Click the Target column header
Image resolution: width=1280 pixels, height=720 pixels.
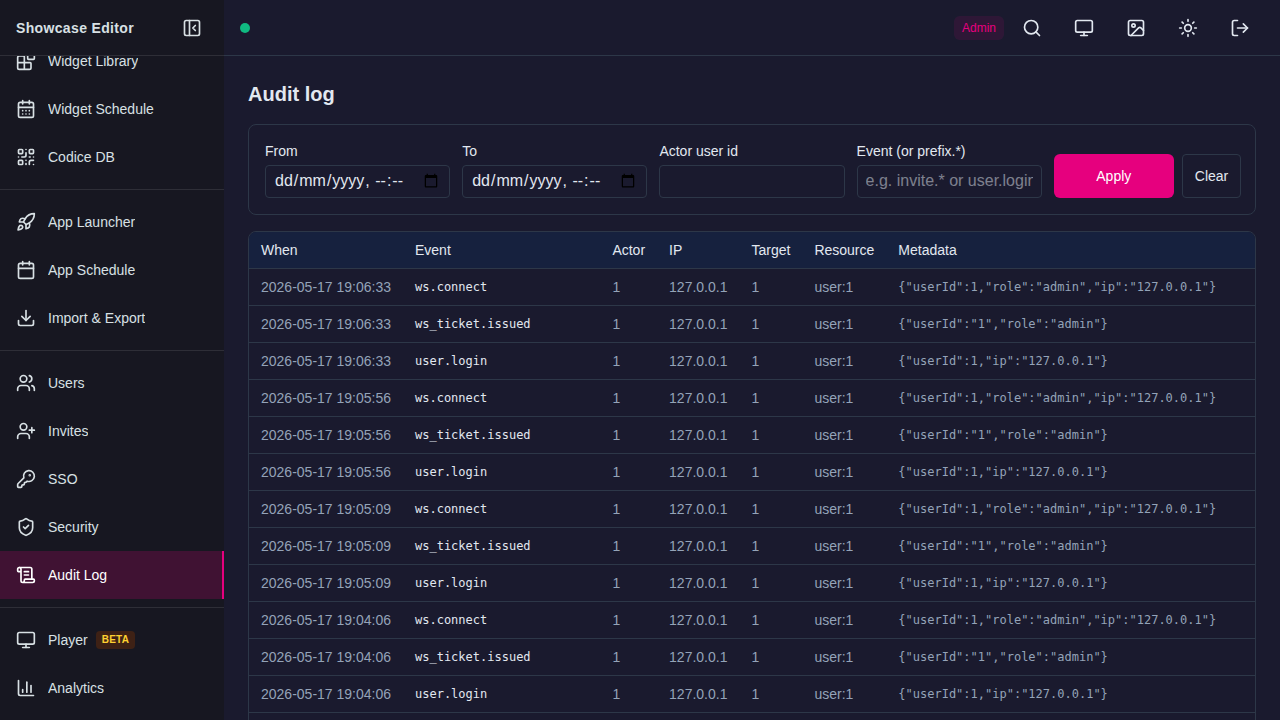[771, 250]
